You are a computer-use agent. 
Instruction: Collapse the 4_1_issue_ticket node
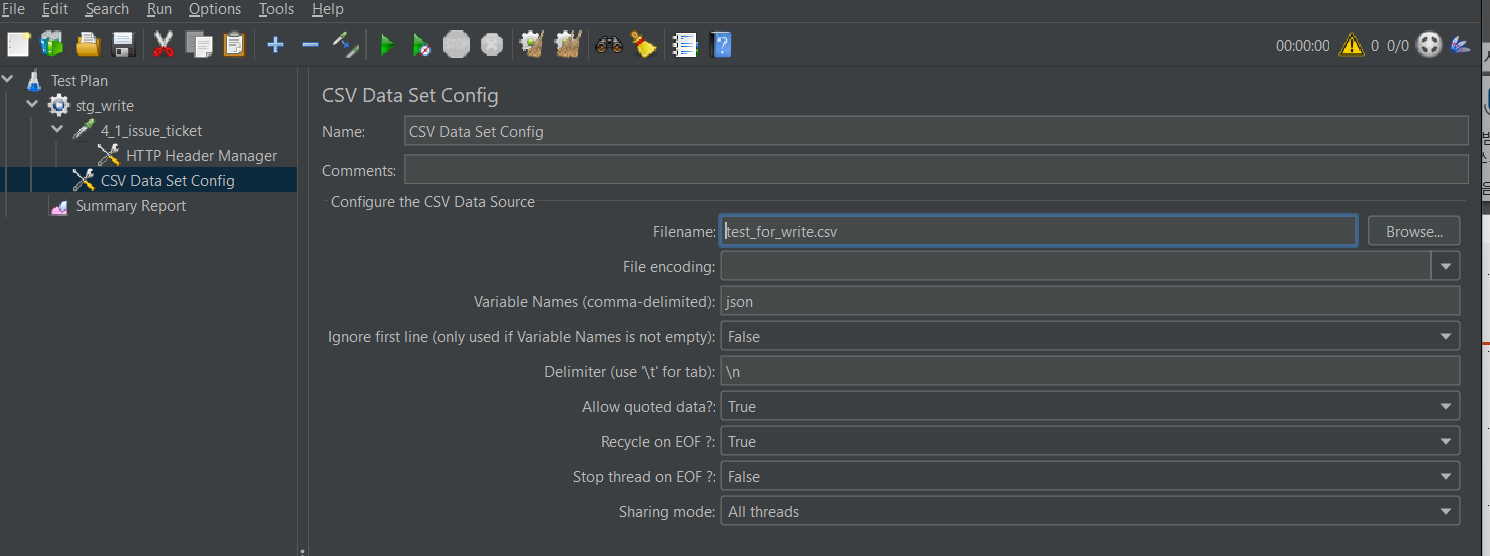coord(57,129)
